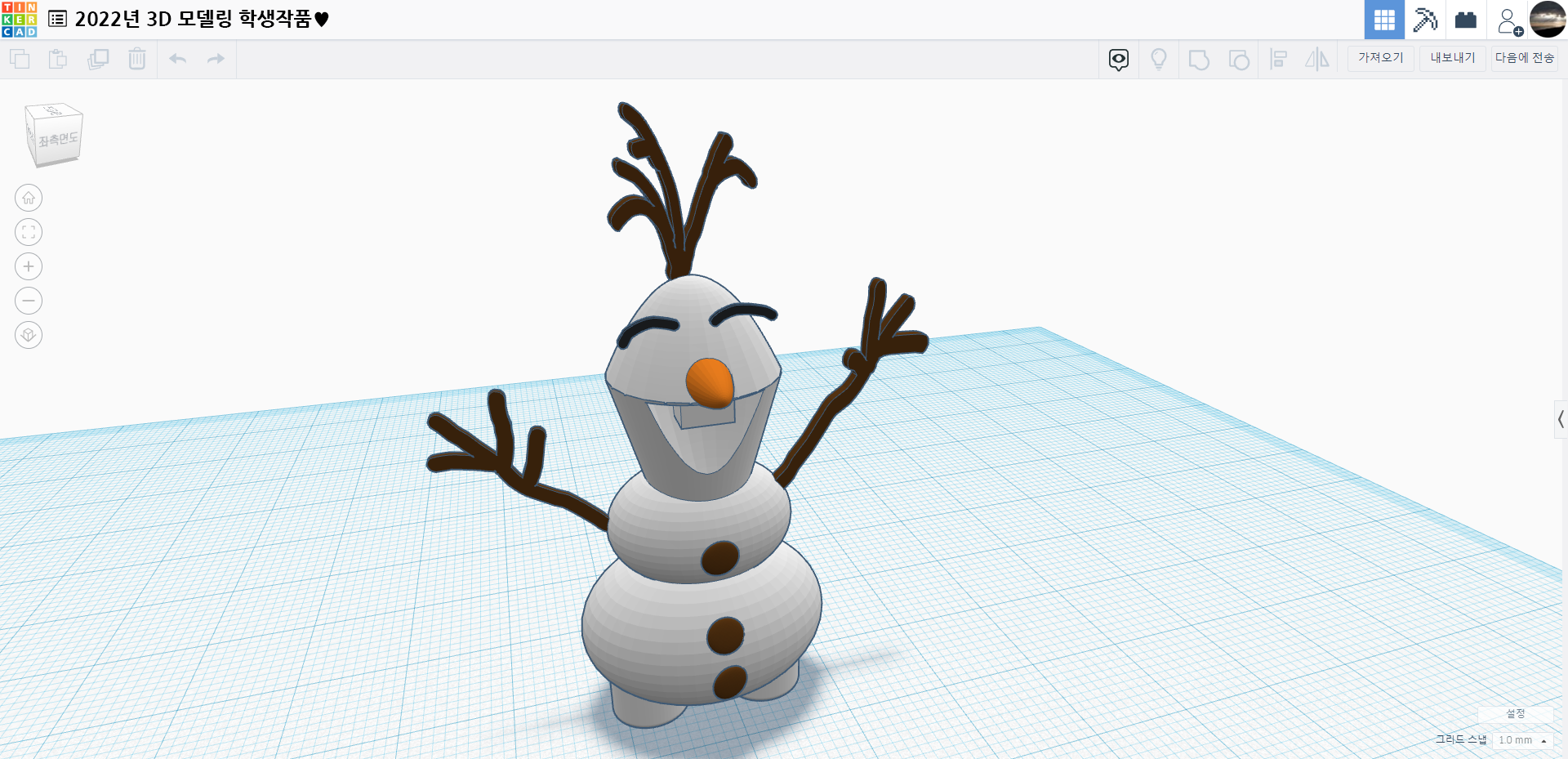The height and width of the screenshot is (759, 1568).
Task: Click the 내보내기 export button
Action: click(1453, 58)
